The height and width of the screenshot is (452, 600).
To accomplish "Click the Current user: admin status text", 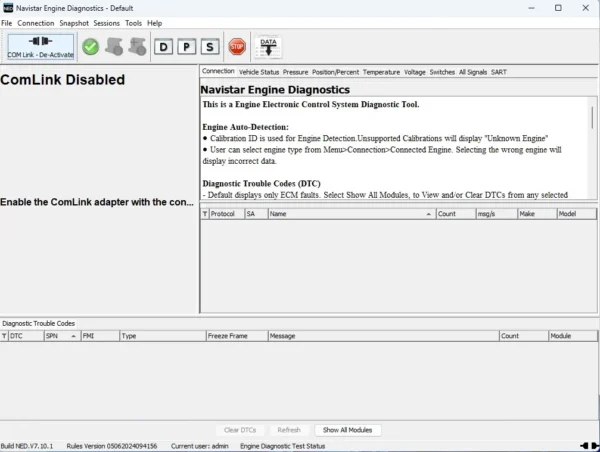I will pos(200,446).
